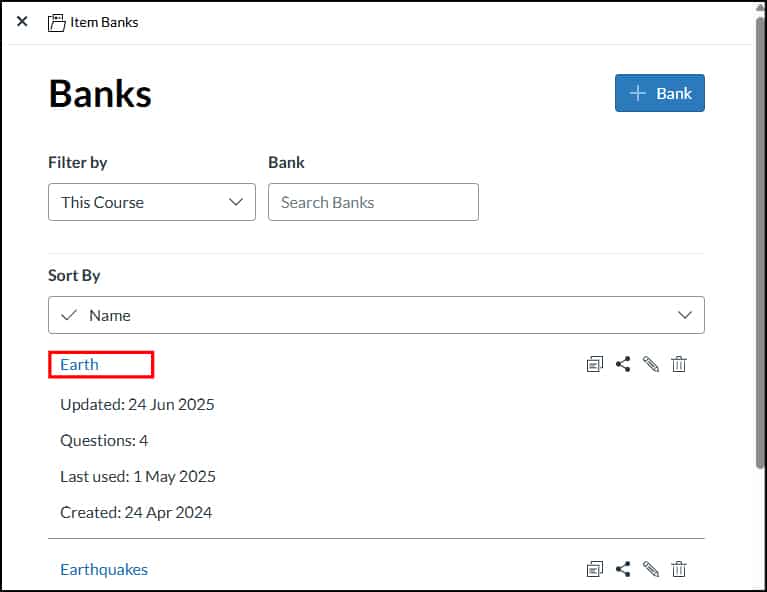Edit the Earth bank with pencil icon
This screenshot has height=592, width=767.
pyautogui.click(x=651, y=365)
